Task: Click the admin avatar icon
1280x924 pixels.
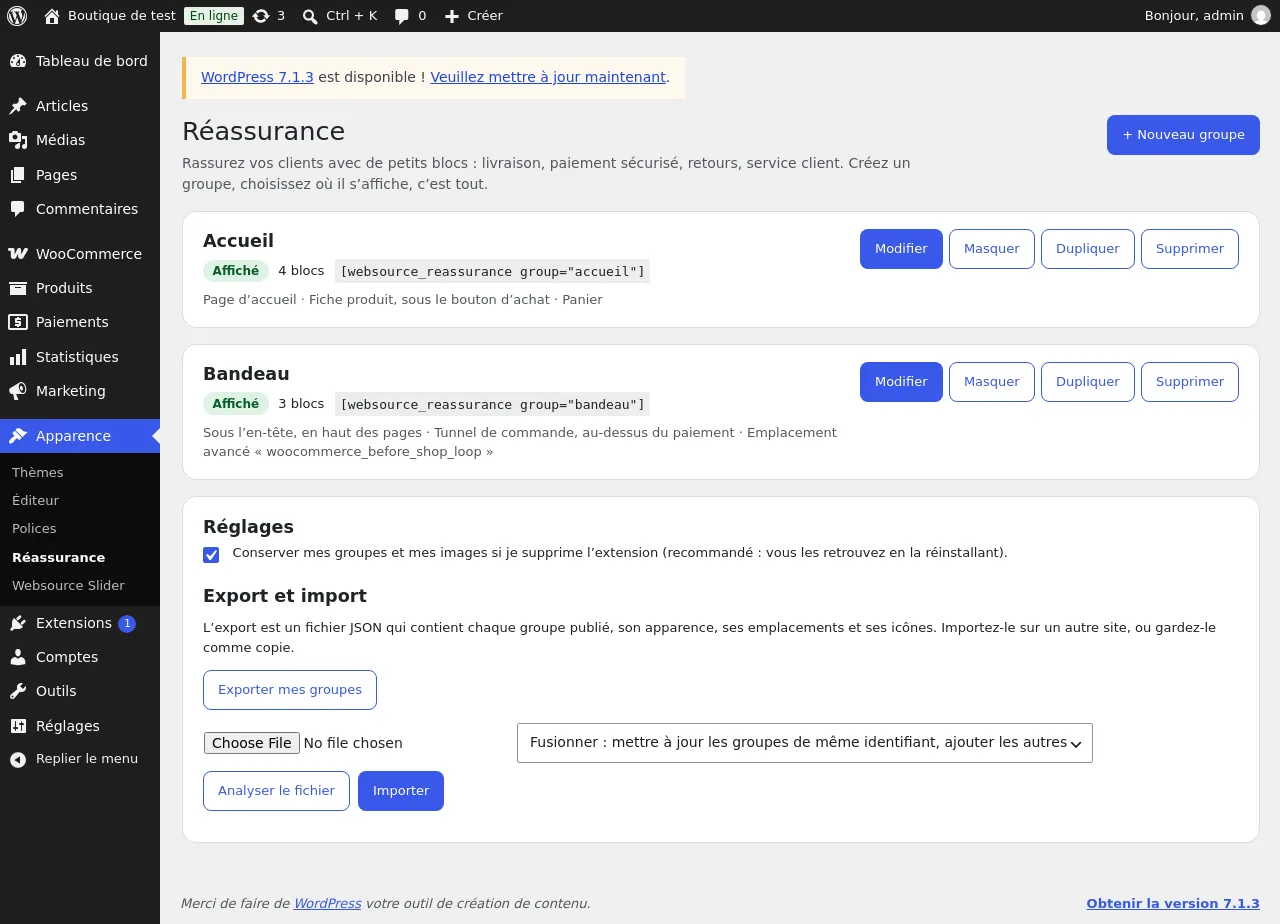Action: click(x=1261, y=16)
